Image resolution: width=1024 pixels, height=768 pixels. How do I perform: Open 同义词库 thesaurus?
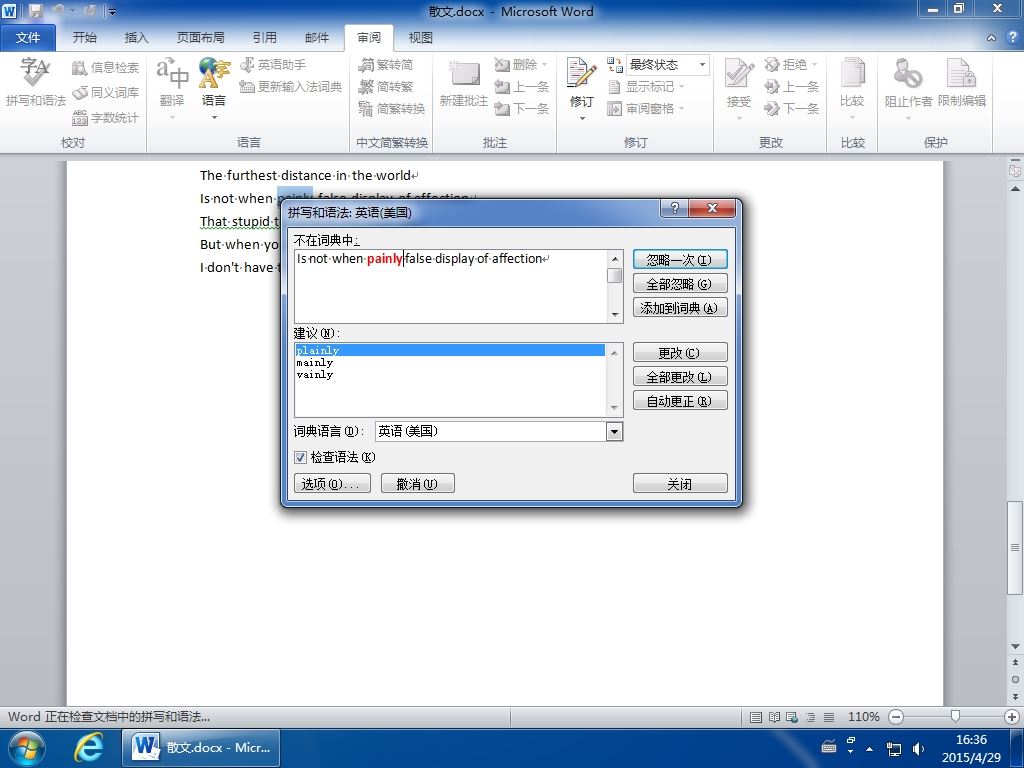pyautogui.click(x=105, y=93)
